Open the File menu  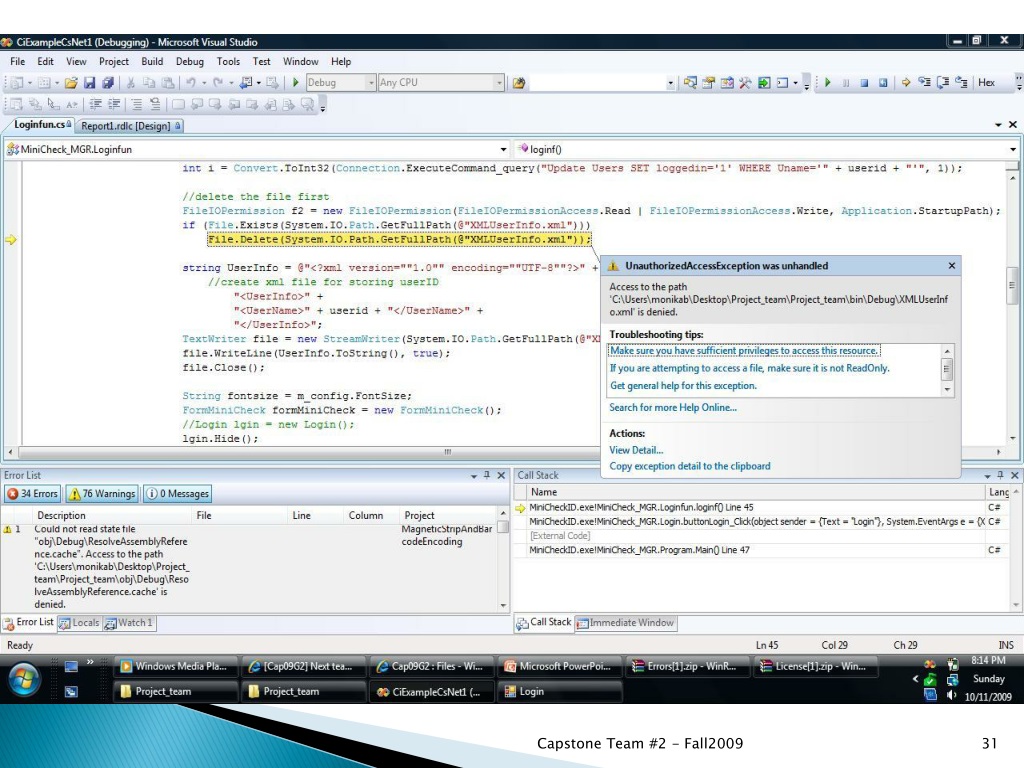18,61
